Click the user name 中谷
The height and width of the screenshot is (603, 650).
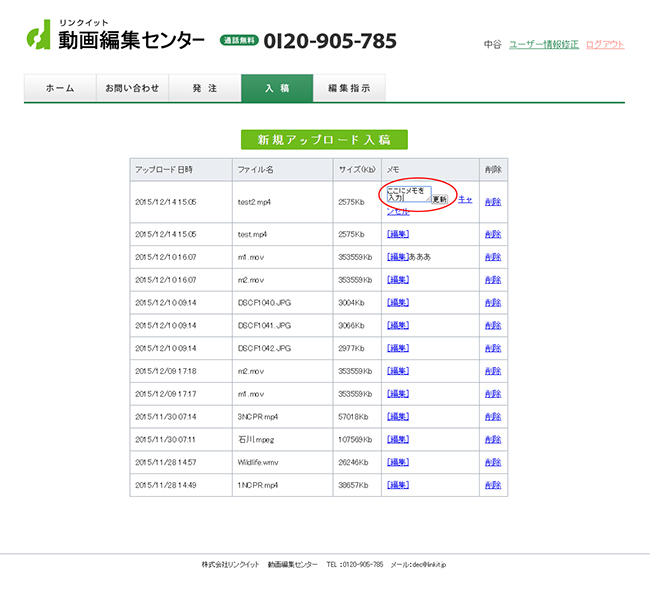point(492,44)
